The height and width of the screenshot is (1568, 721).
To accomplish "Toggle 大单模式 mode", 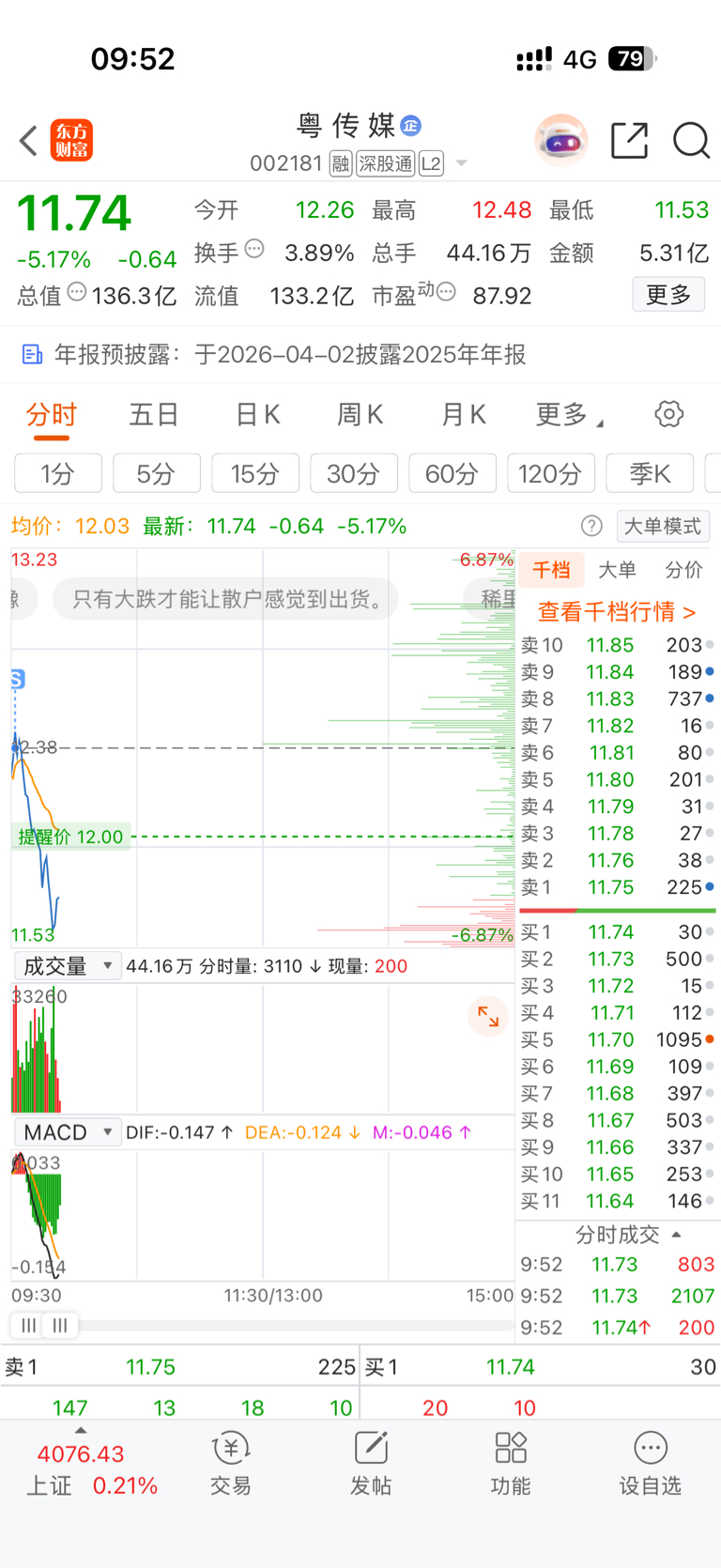I will 662,526.
